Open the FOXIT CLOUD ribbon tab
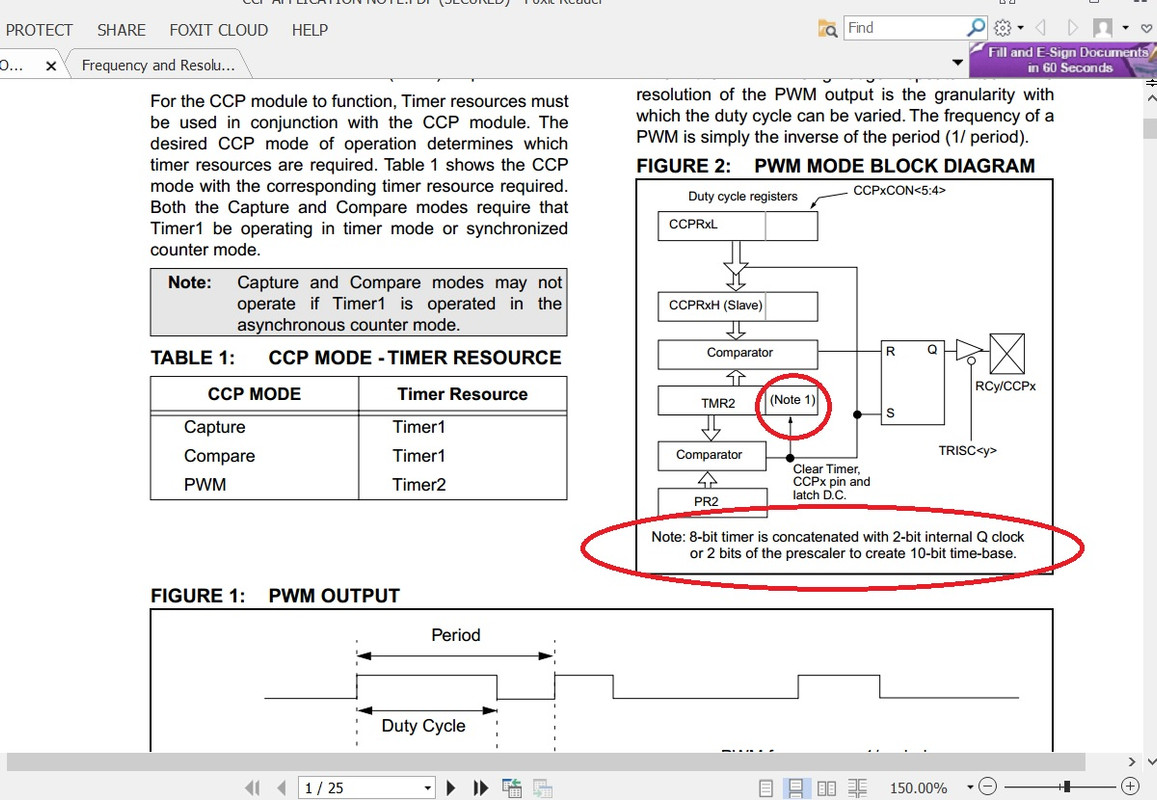The height and width of the screenshot is (800, 1157). point(218,30)
